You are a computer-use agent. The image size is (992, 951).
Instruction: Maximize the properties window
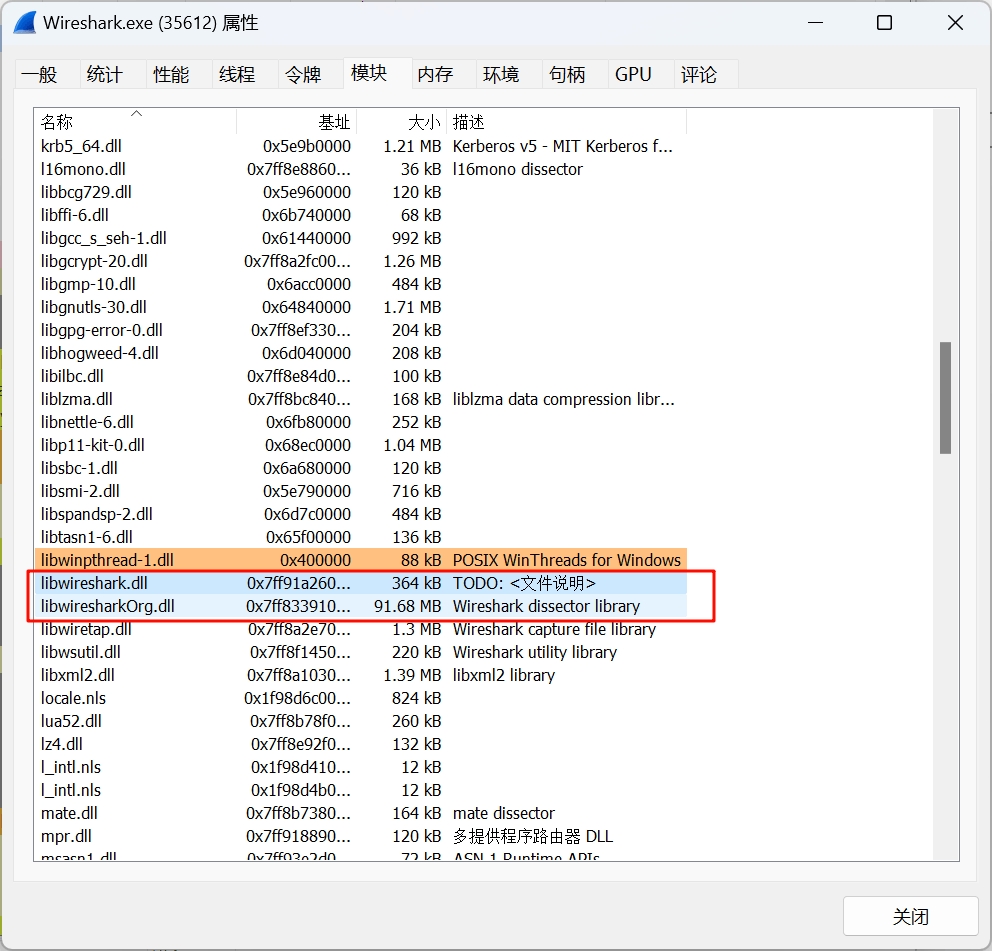(x=884, y=23)
